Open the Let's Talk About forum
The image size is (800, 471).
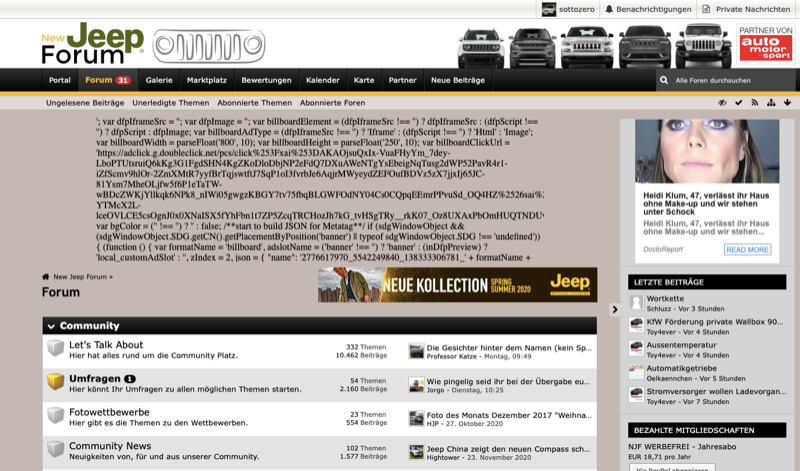click(106, 345)
